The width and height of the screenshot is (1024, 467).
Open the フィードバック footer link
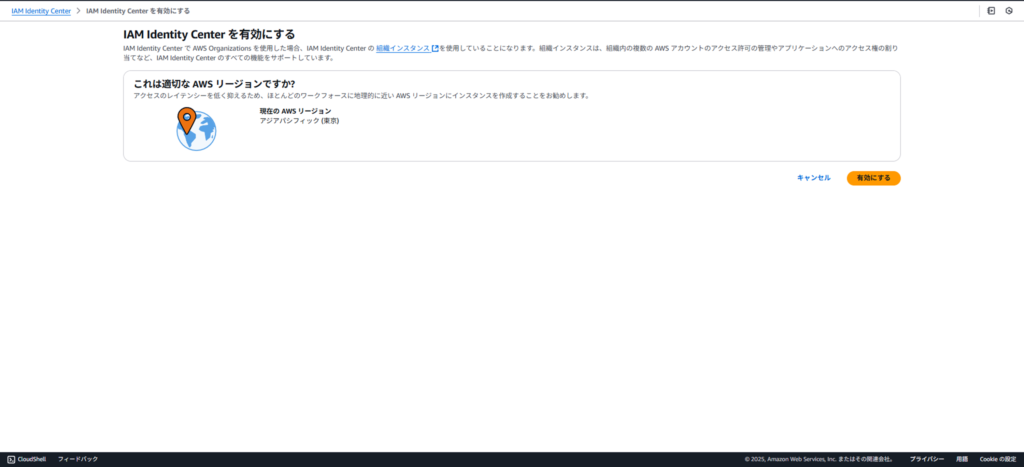coord(78,459)
